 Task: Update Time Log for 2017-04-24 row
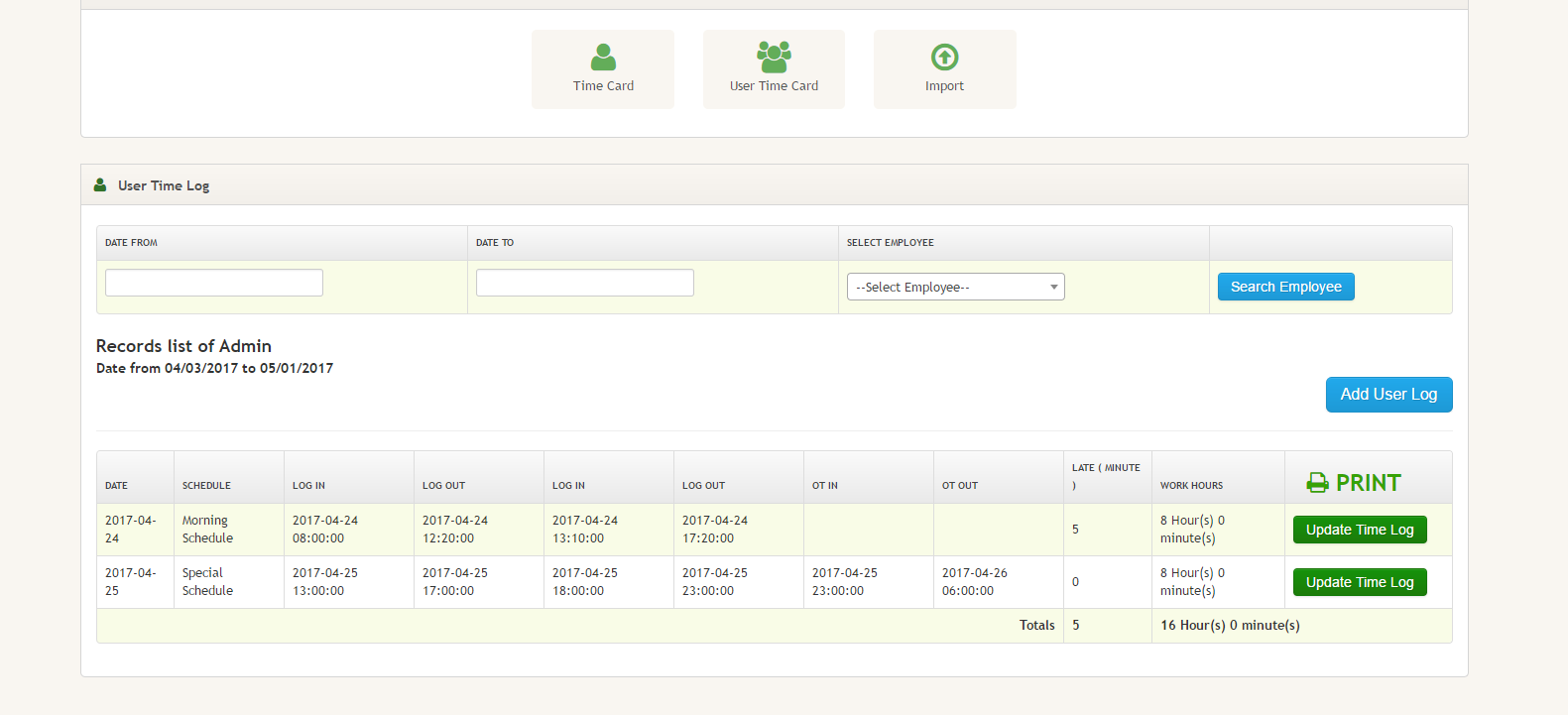(x=1360, y=530)
